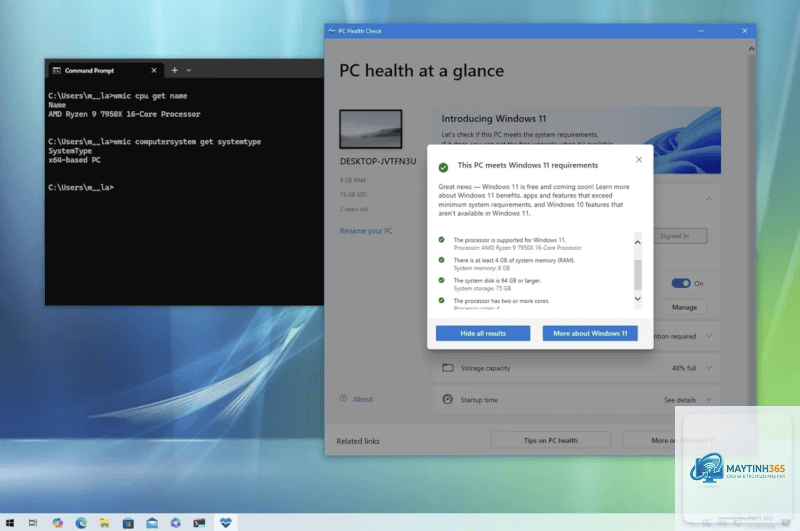Click More about Windows 11 button

590,333
